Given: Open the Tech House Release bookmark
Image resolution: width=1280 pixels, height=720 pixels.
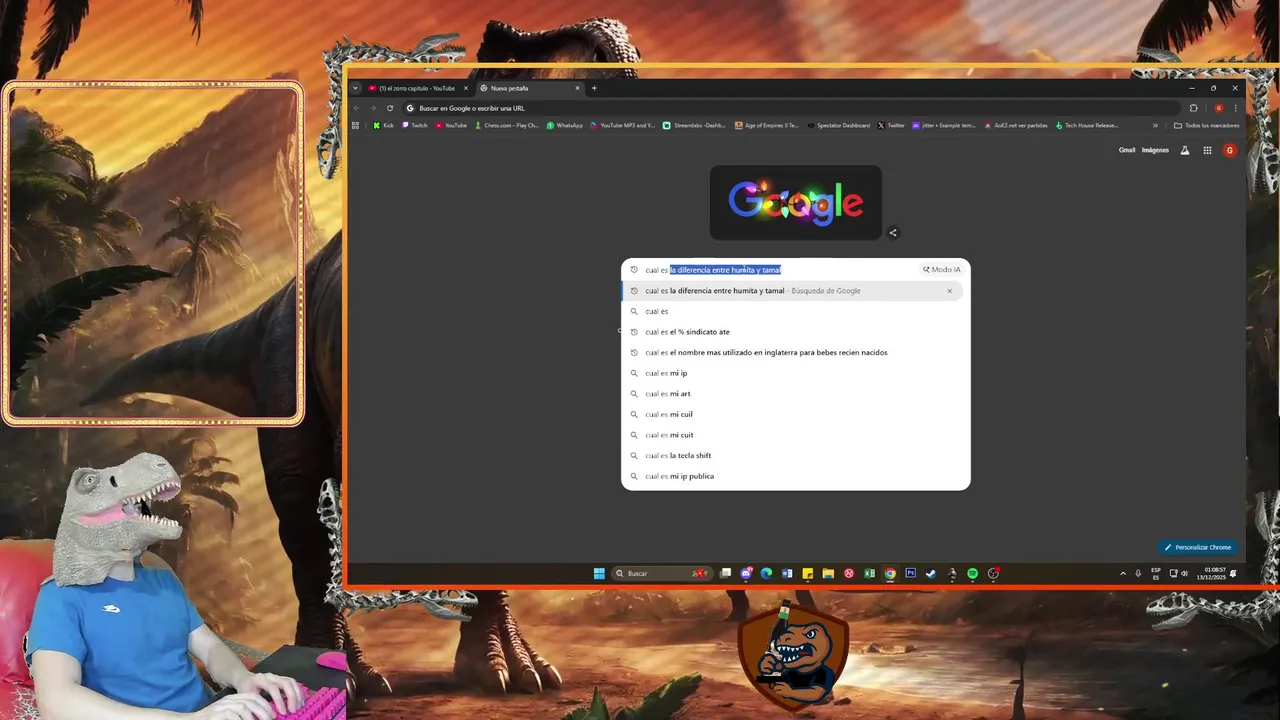Looking at the screenshot, I should (x=1086, y=125).
